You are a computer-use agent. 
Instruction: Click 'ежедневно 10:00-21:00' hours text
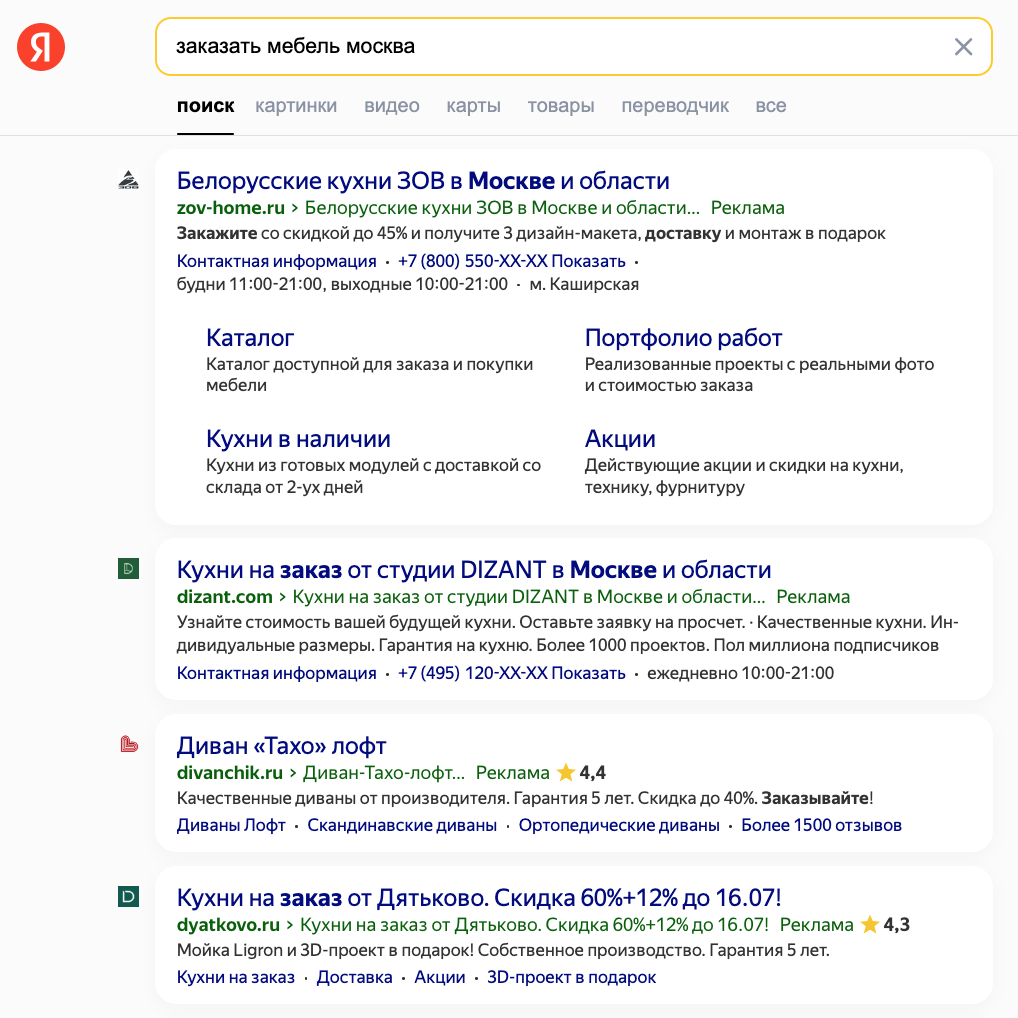pos(740,673)
